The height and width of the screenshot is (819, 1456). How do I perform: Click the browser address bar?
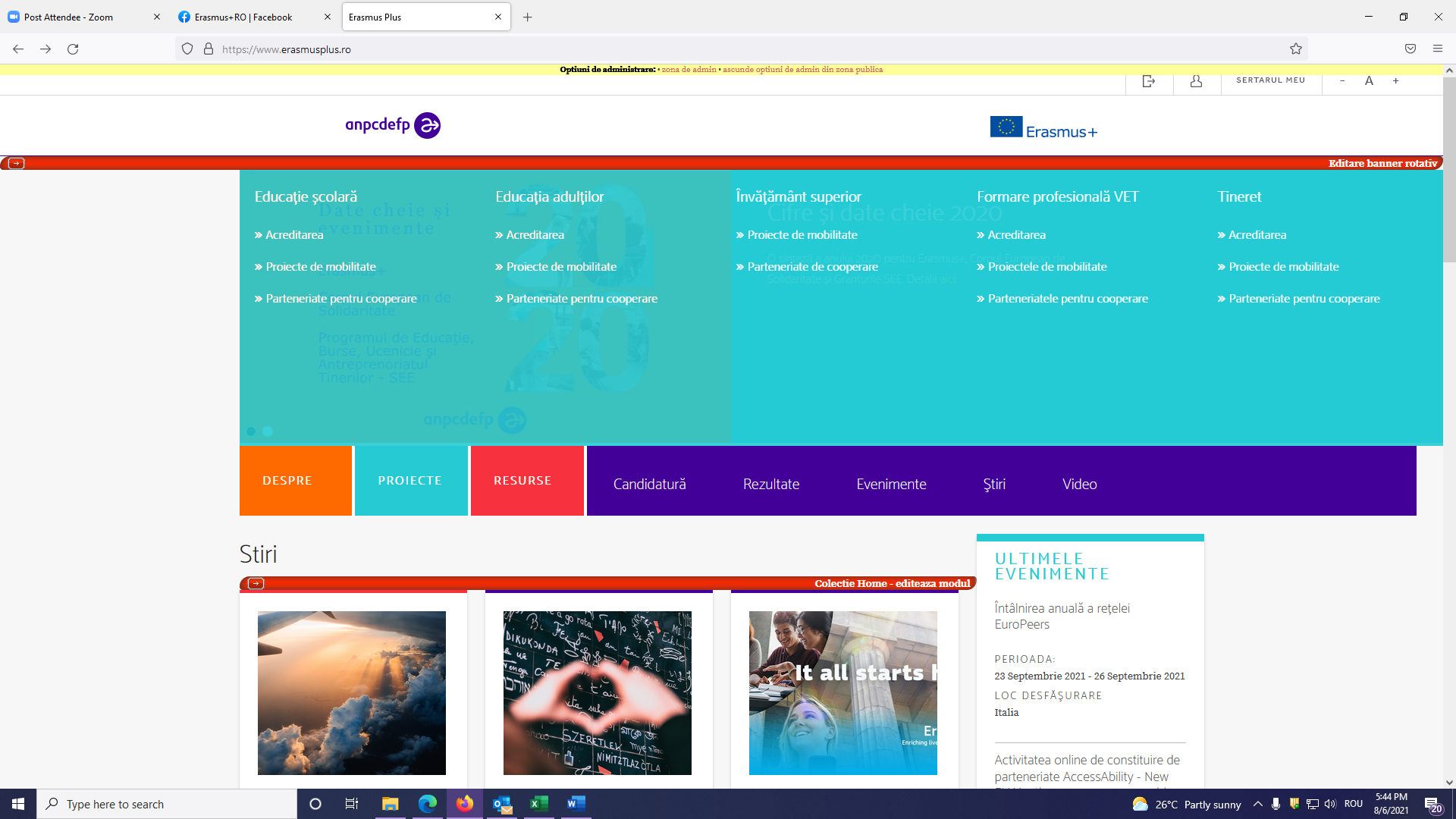pos(743,49)
